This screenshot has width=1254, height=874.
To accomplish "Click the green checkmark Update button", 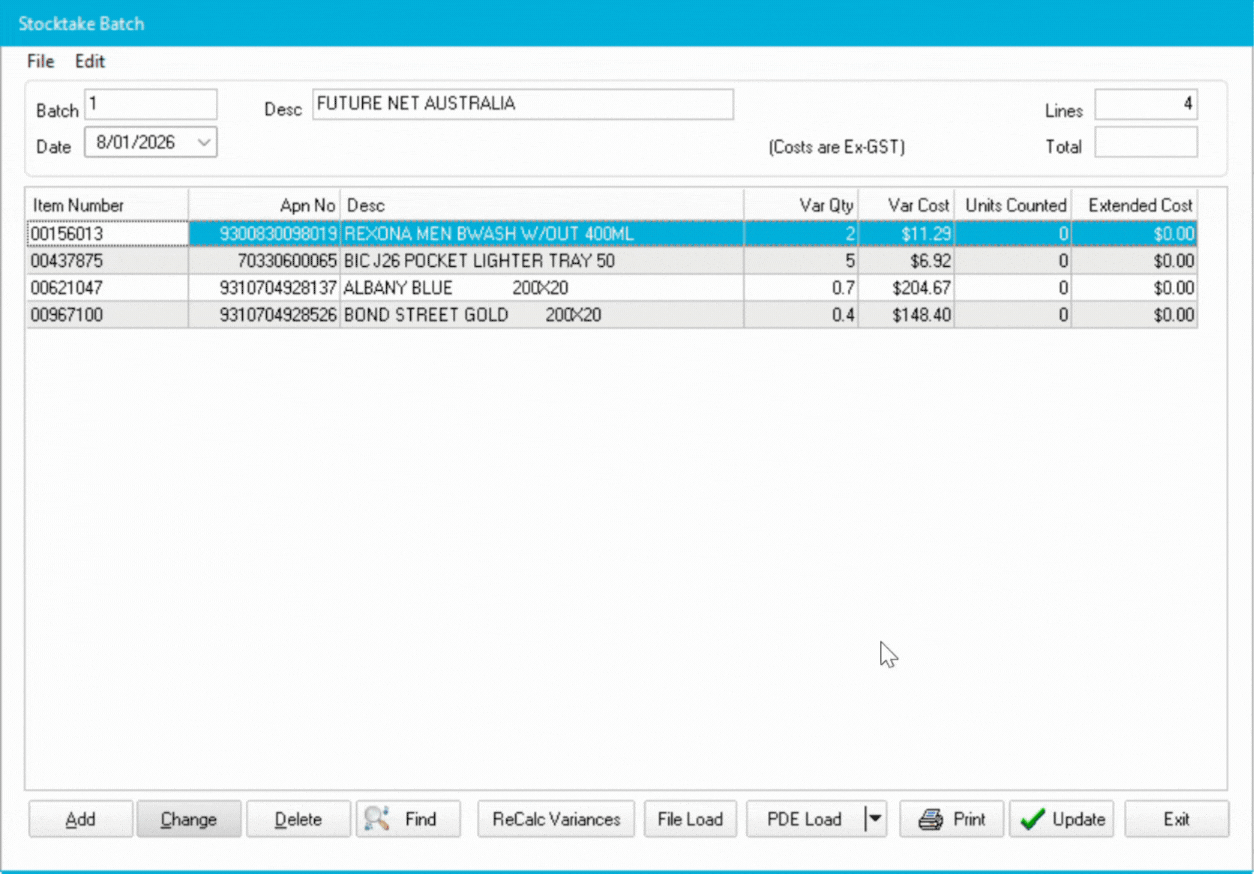I will (1062, 819).
